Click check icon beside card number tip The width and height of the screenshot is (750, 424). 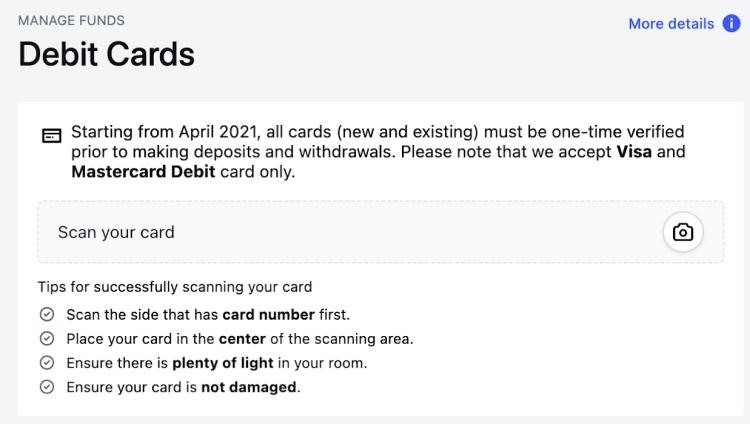pos(47,314)
